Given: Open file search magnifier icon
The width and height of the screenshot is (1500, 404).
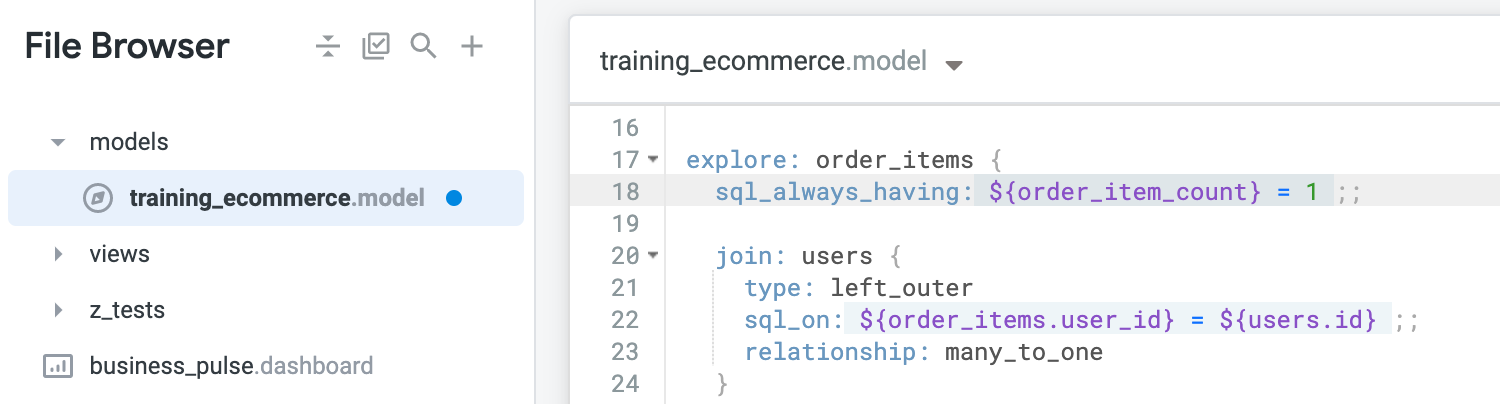Looking at the screenshot, I should click(423, 46).
